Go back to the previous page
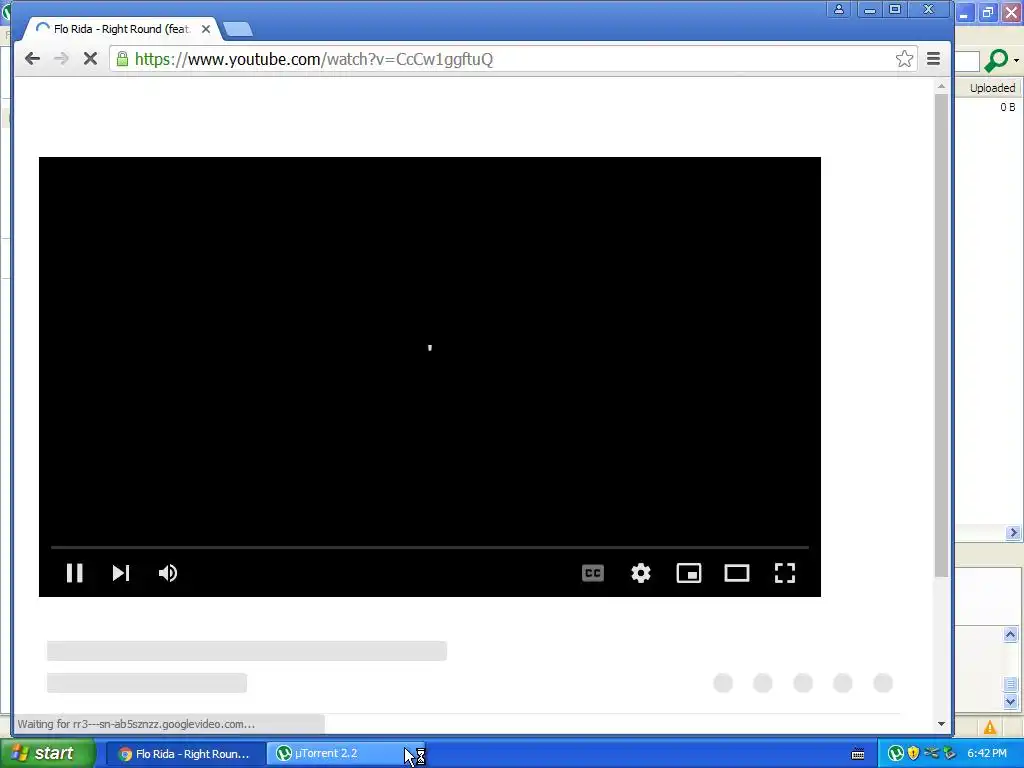 pyautogui.click(x=32, y=59)
